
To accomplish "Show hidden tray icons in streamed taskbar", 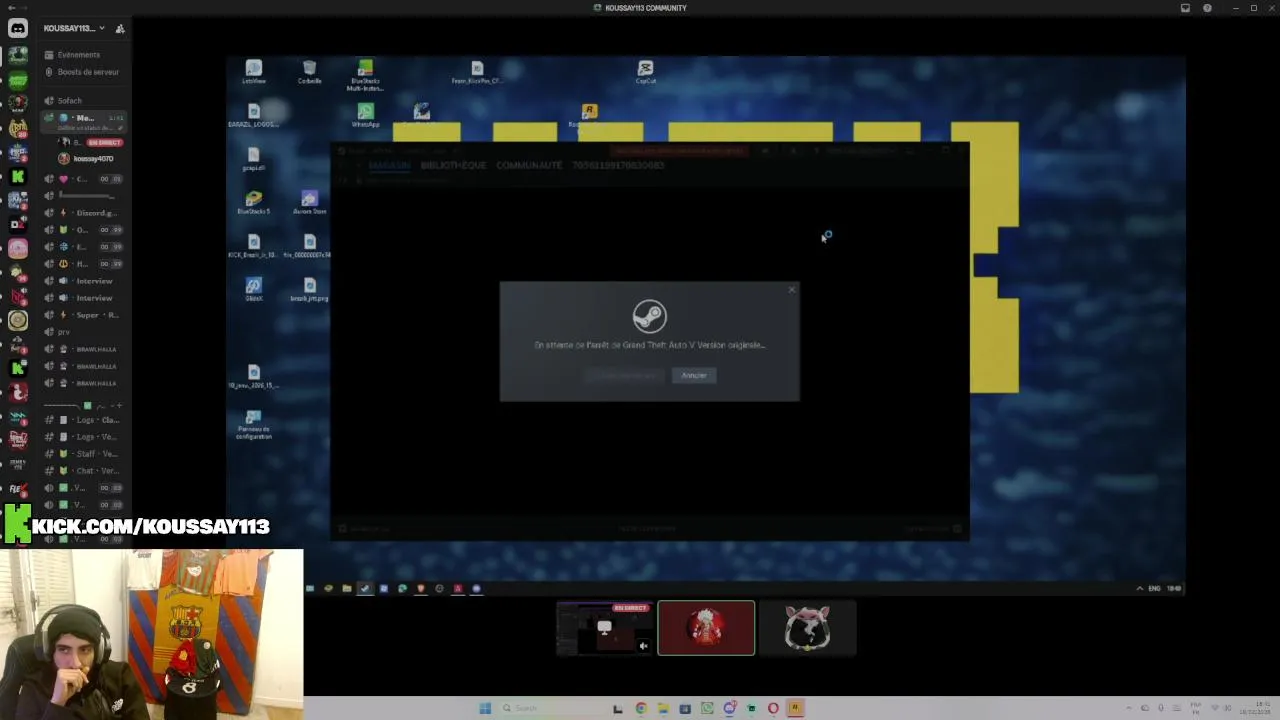I will point(1139,588).
